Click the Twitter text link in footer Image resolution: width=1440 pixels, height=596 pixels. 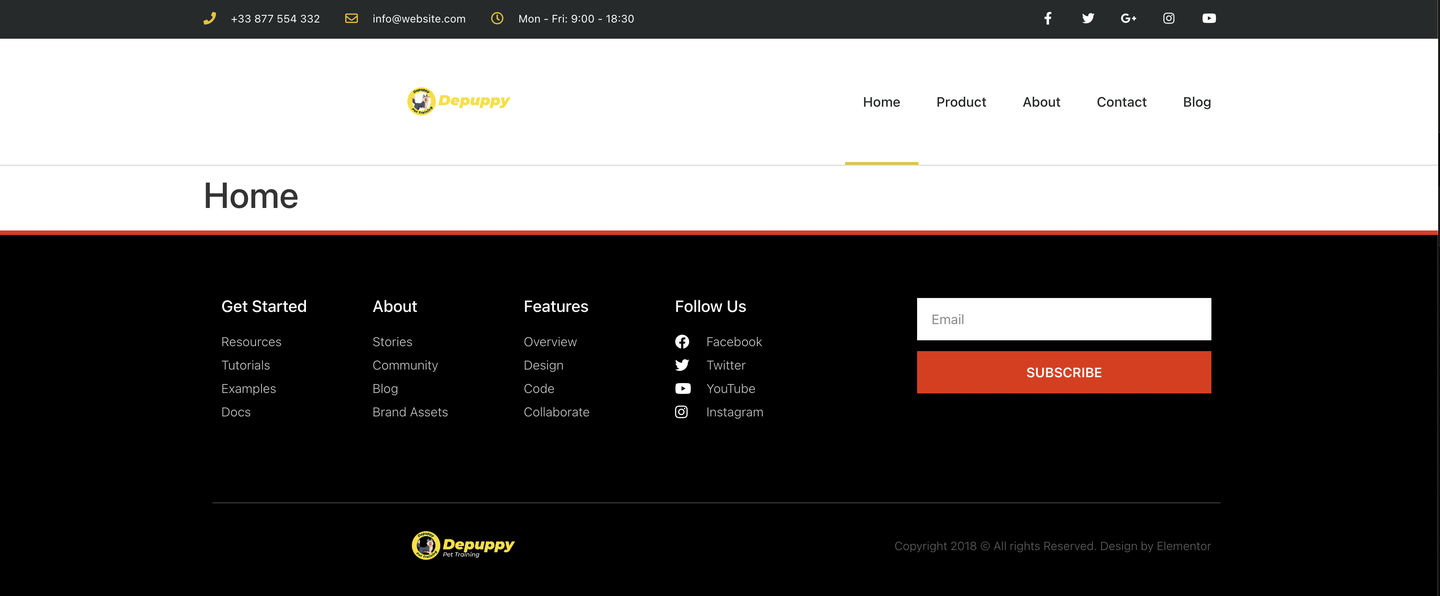click(x=726, y=365)
